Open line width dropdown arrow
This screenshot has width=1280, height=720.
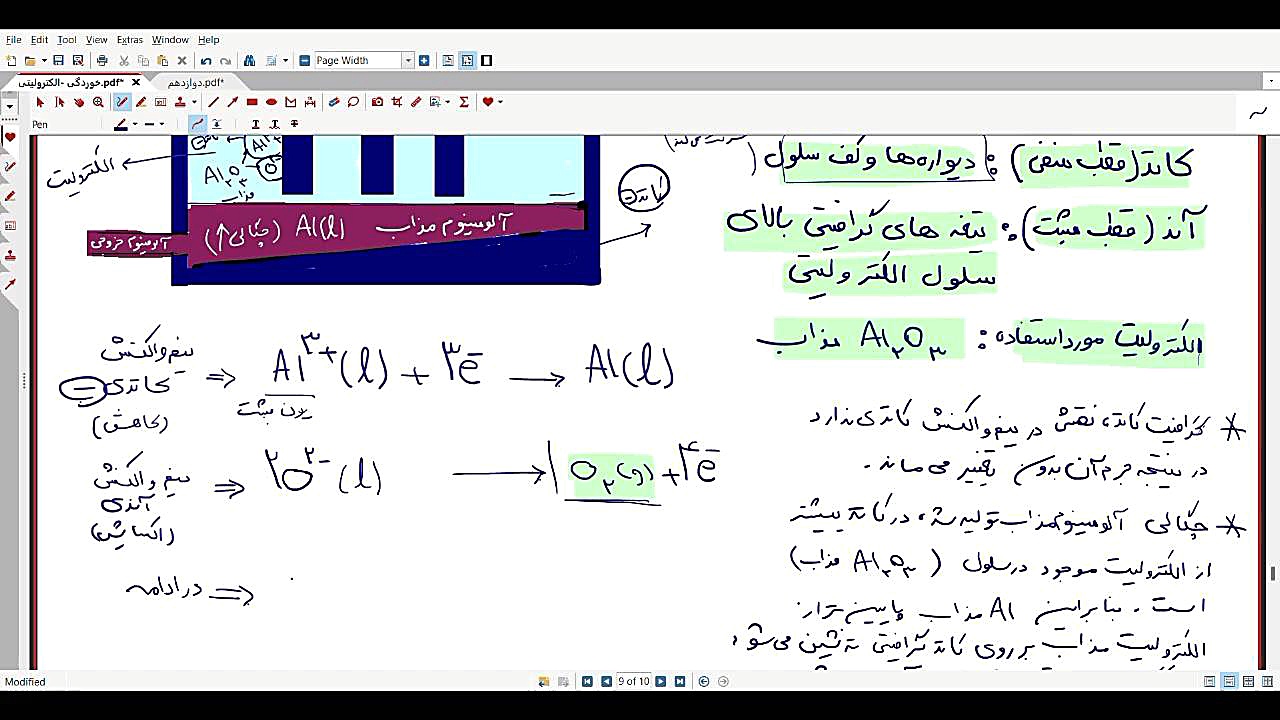coord(163,125)
